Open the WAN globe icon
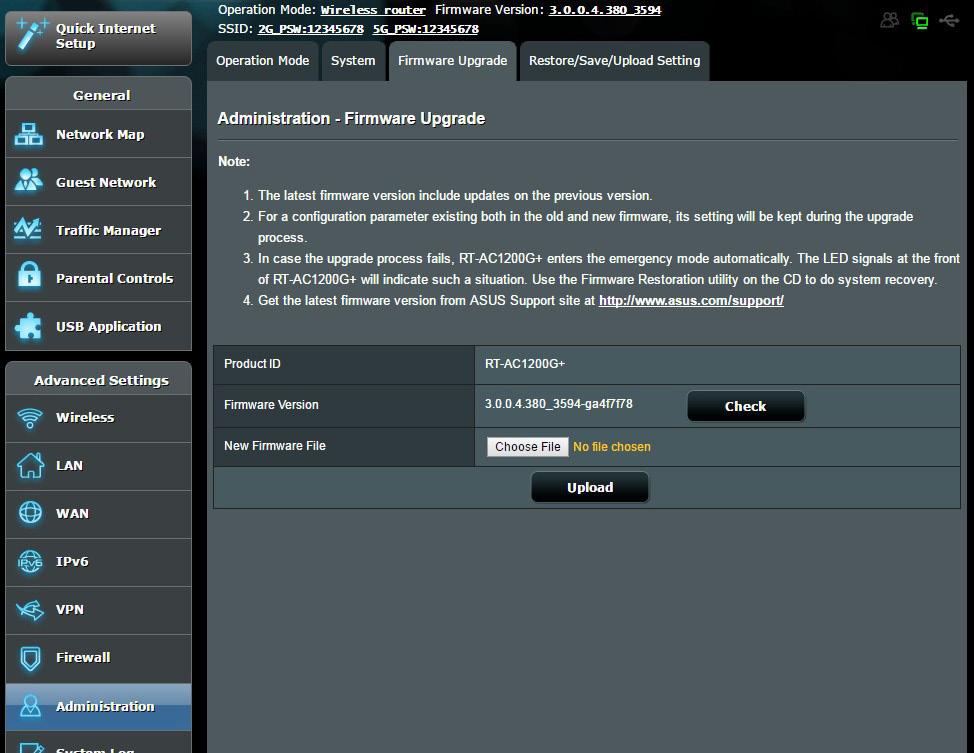The height and width of the screenshot is (753, 974). click(x=30, y=513)
